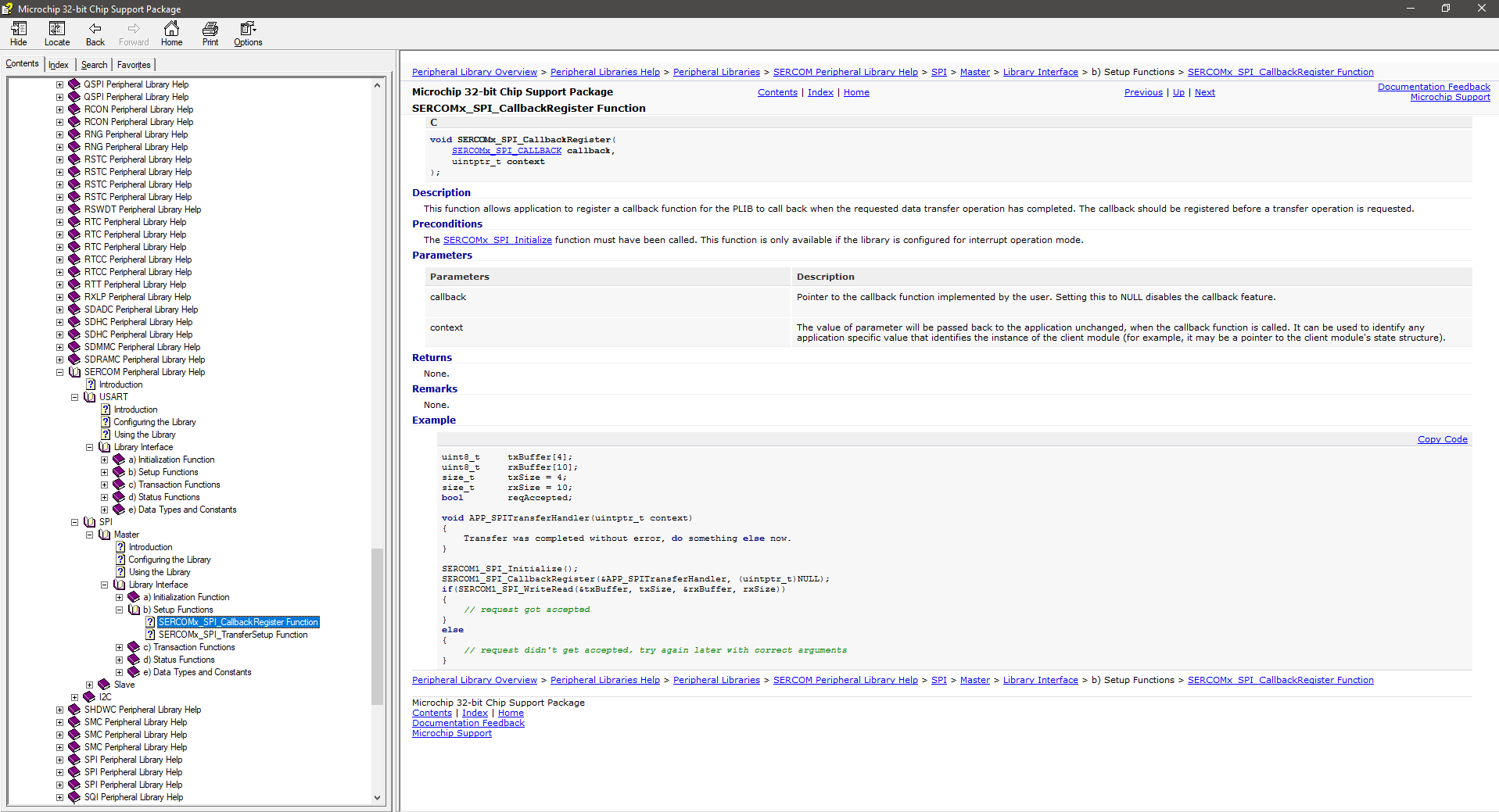Open the SERCOMx_SPI_Initialize link in Preconditions

[497, 240]
